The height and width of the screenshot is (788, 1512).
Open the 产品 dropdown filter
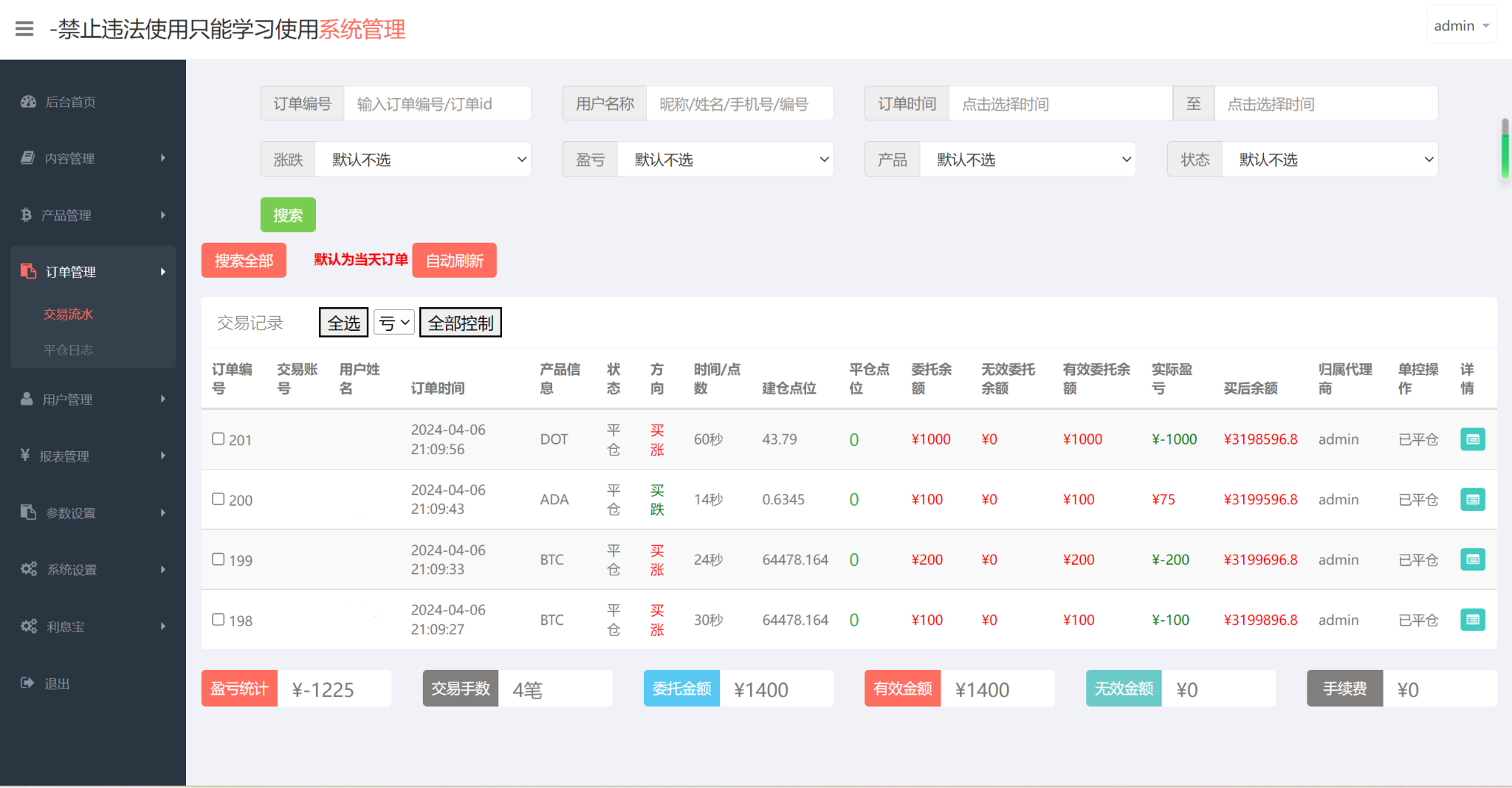(1028, 160)
